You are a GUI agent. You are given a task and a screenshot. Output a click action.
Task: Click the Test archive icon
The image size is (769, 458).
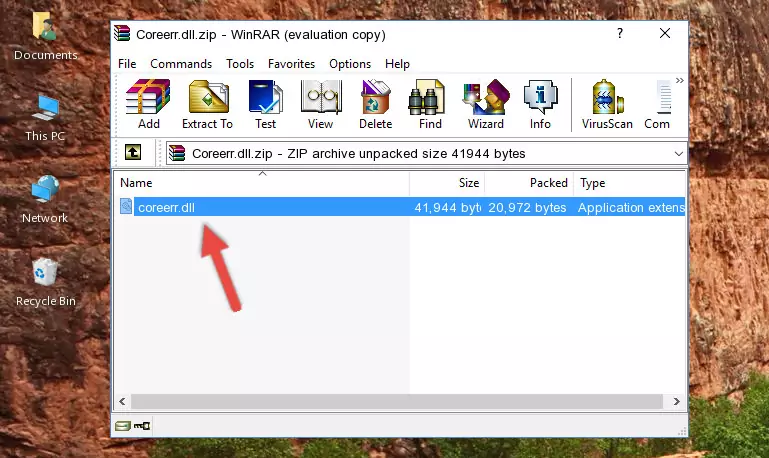265,104
